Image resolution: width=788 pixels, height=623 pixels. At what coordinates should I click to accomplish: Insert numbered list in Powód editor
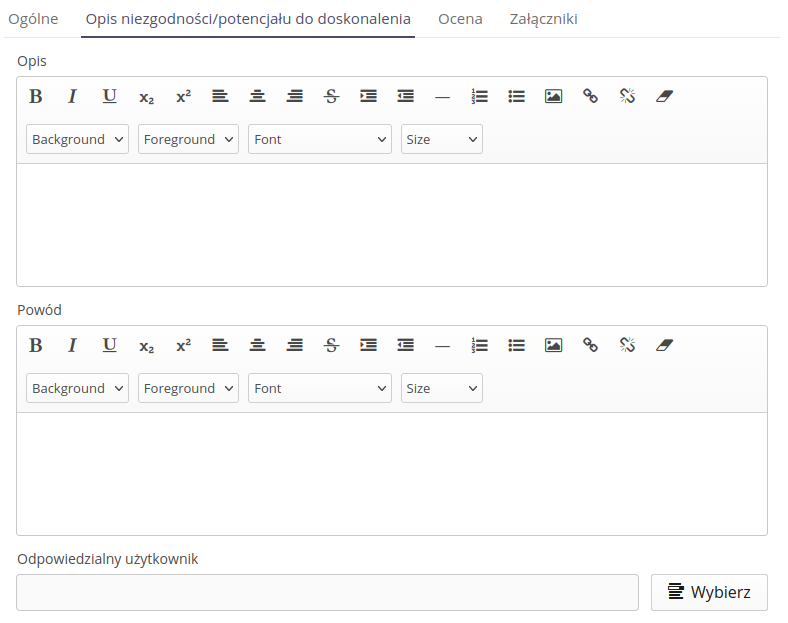coord(480,345)
